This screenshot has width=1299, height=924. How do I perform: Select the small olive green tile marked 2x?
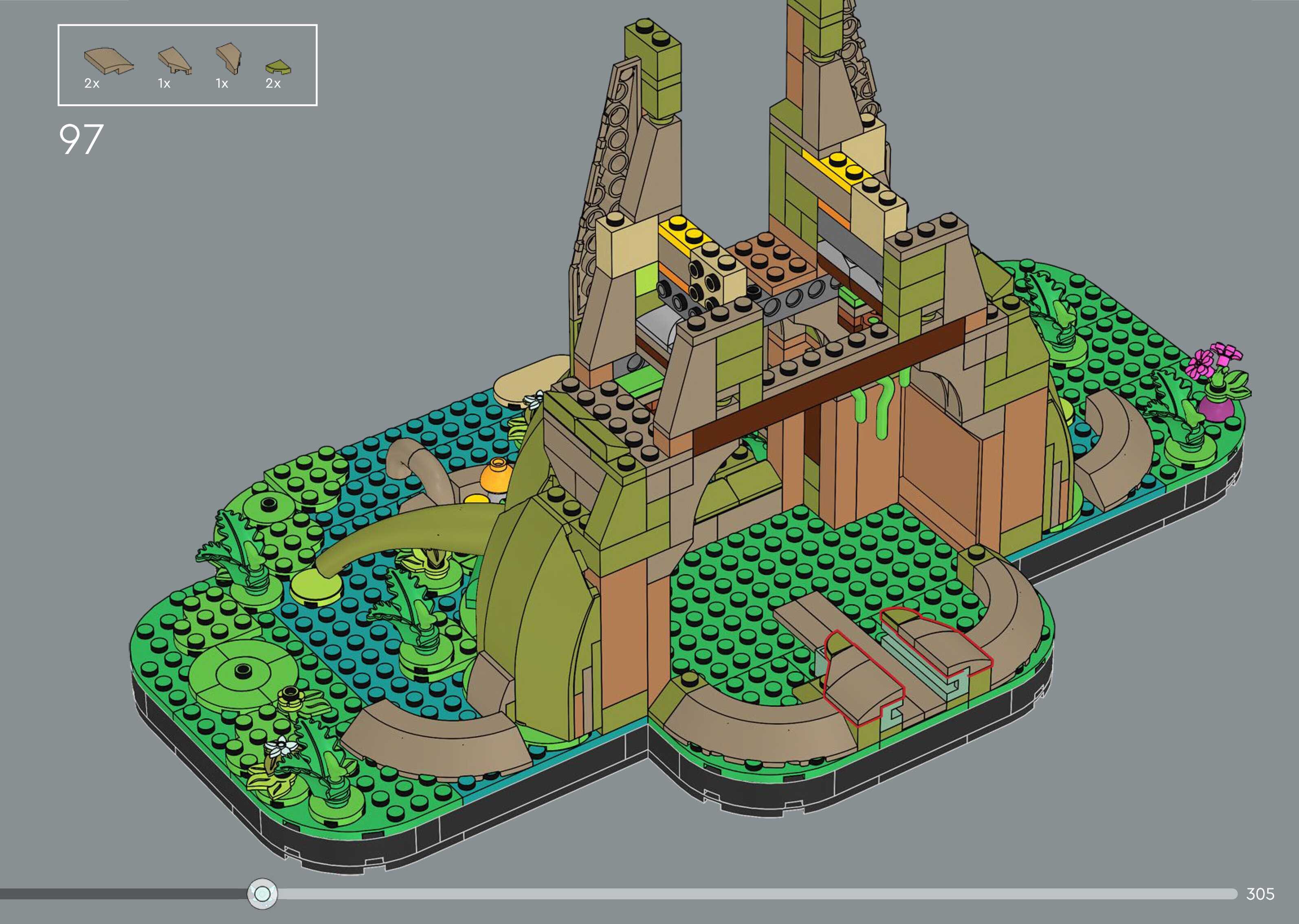pos(278,68)
